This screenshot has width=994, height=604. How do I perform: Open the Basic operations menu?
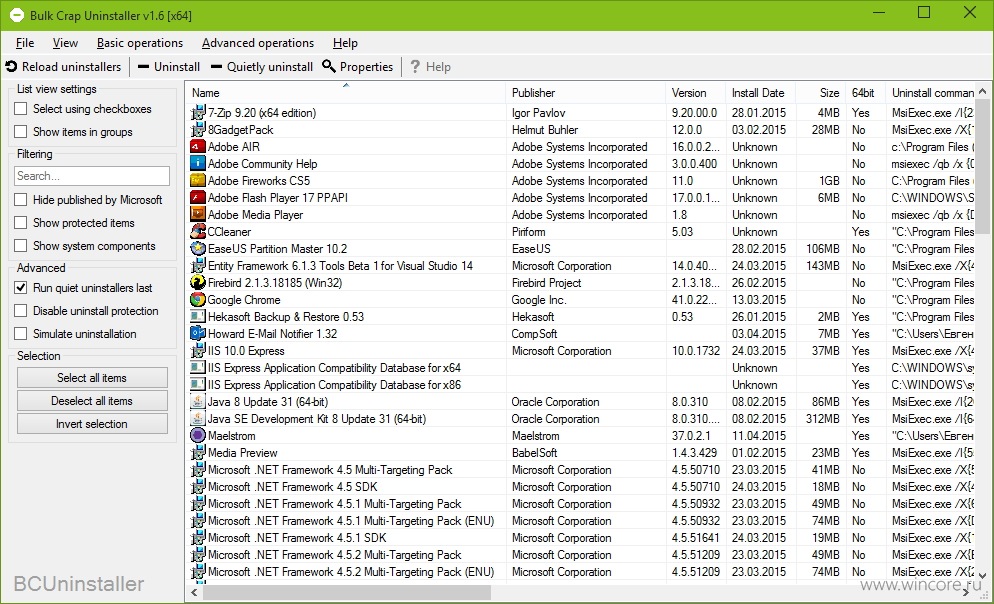(x=139, y=43)
